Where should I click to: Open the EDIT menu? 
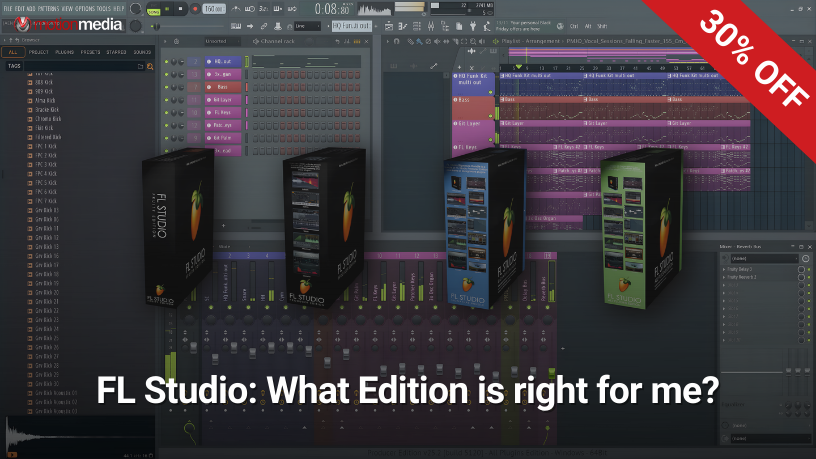tap(20, 8)
